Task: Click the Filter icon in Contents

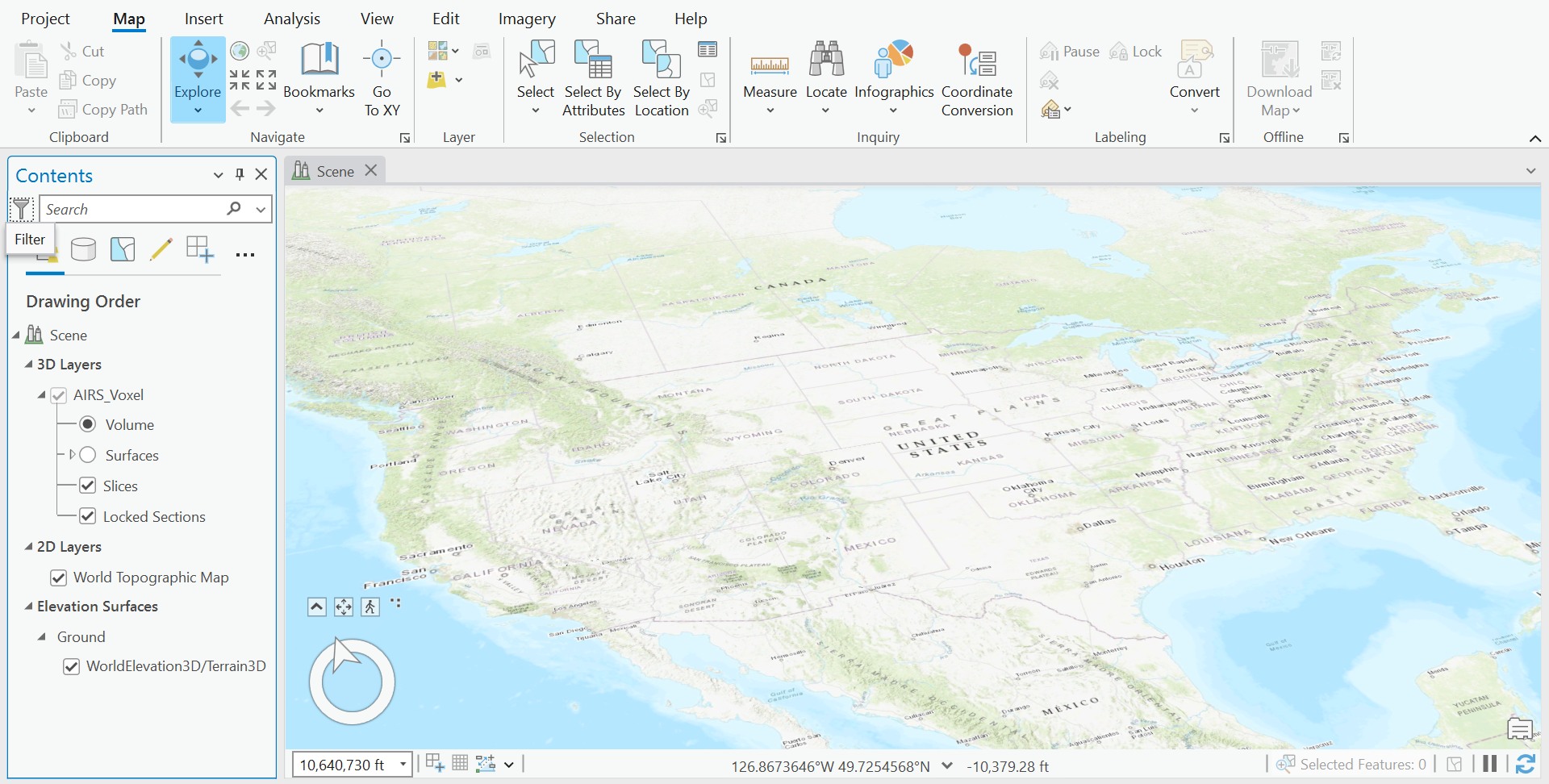Action: (x=22, y=209)
